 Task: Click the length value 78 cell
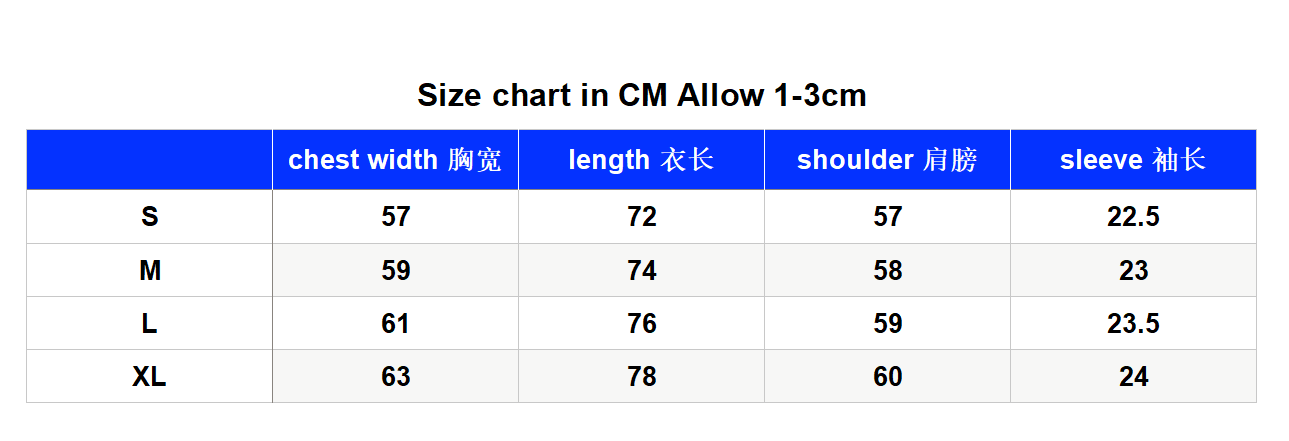pyautogui.click(x=641, y=376)
